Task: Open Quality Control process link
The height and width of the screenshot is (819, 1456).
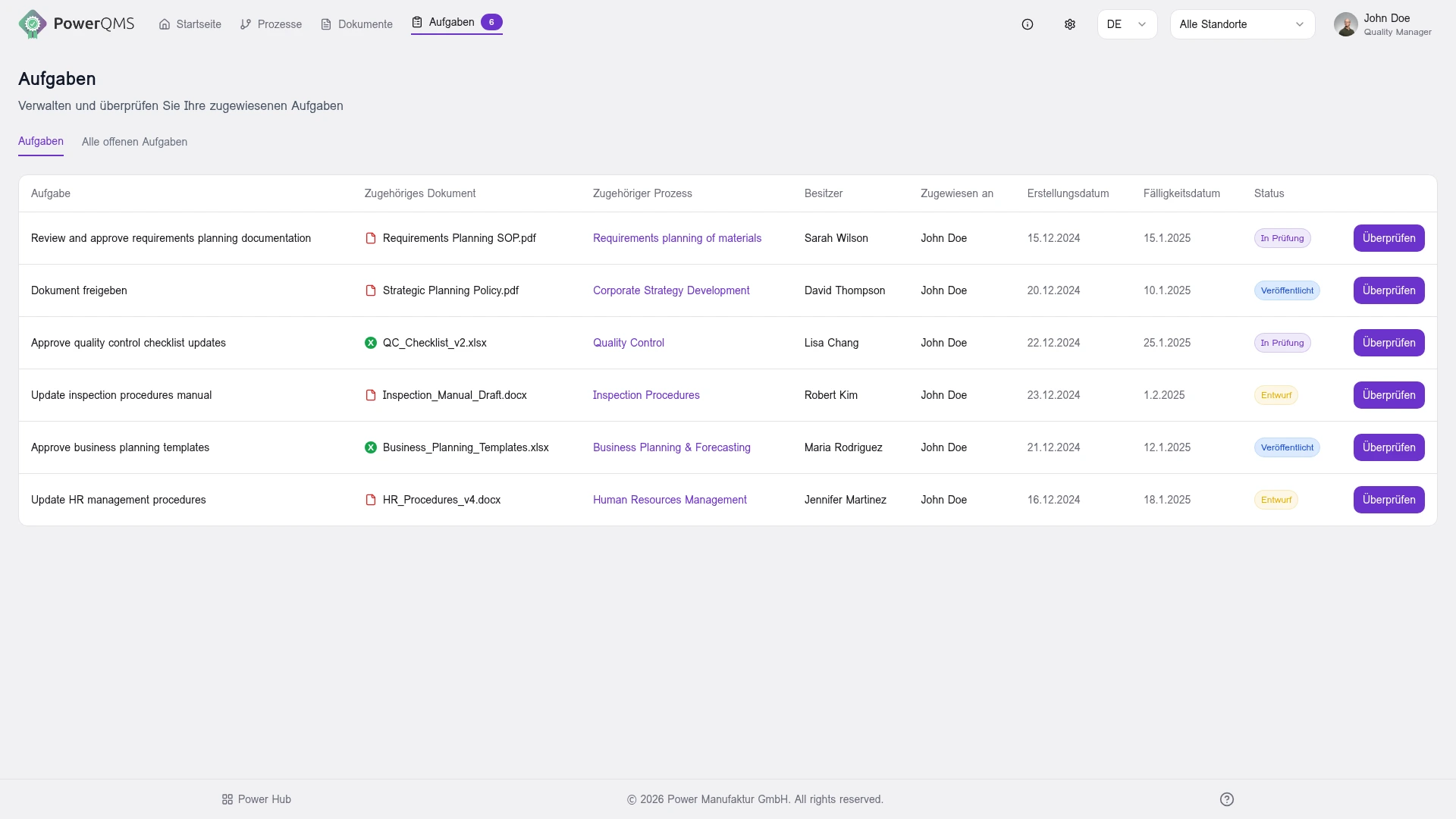Action: [x=629, y=343]
